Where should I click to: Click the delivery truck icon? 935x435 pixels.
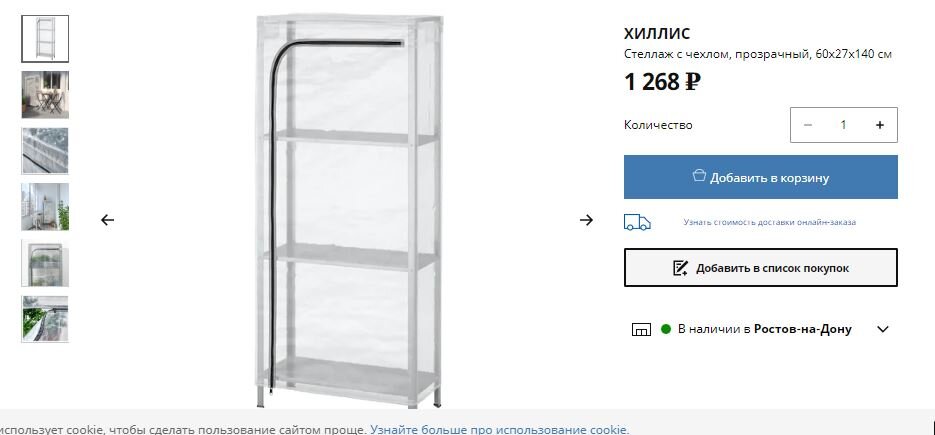click(637, 222)
